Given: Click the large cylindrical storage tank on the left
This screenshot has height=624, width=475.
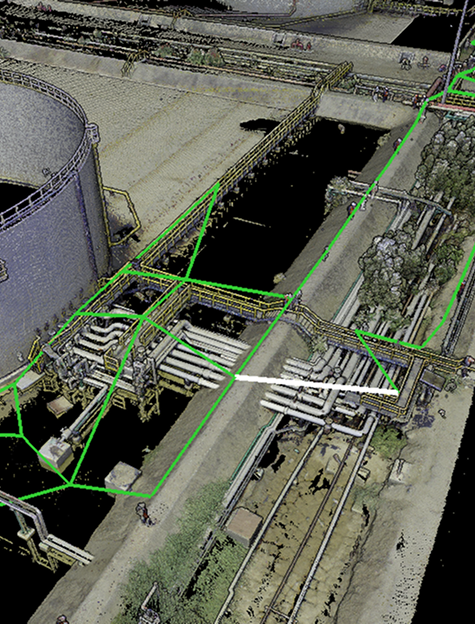Looking at the screenshot, I should 44,223.
